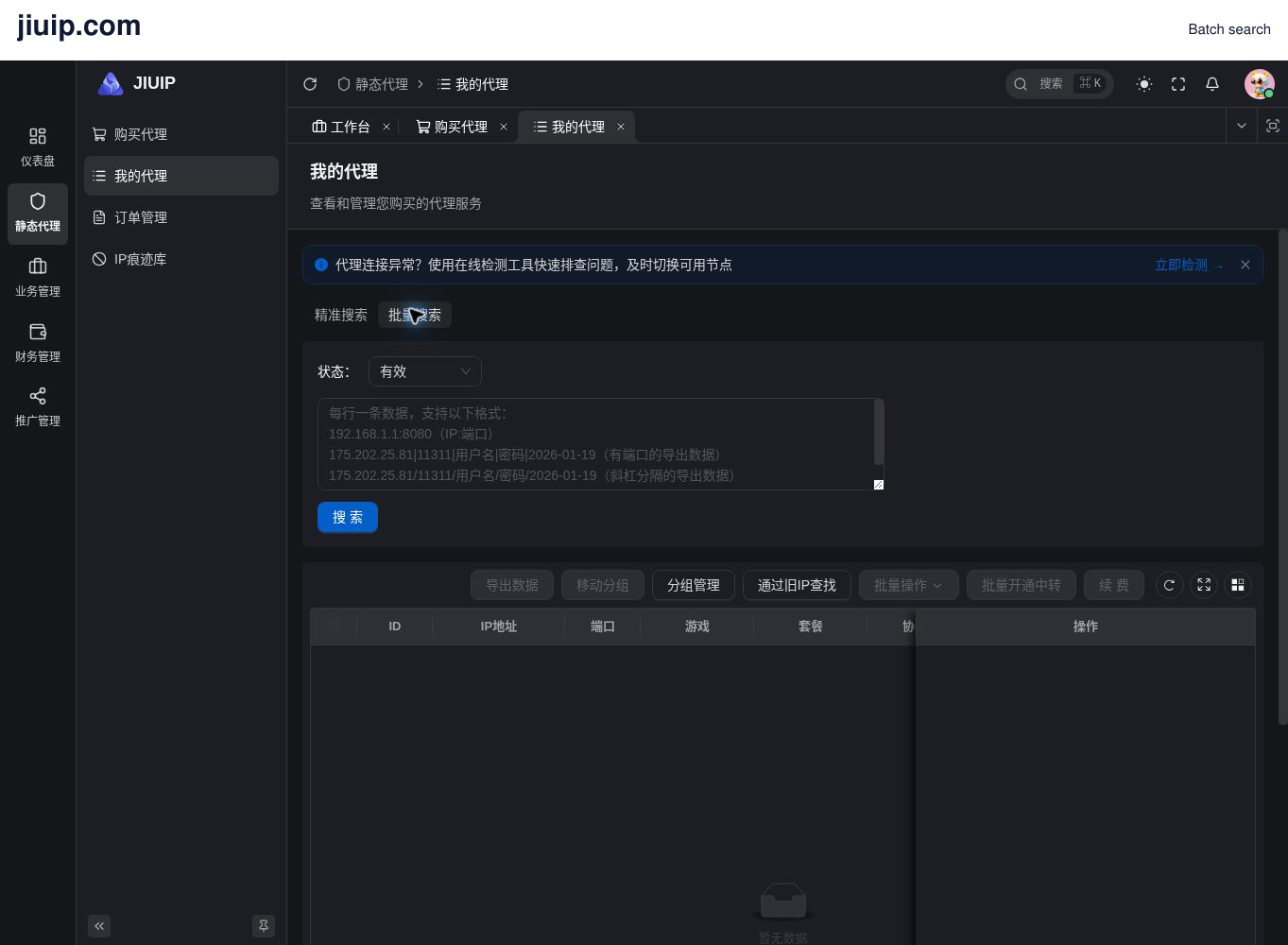Click the blue 搜索 button
This screenshot has height=945, width=1288.
click(x=348, y=517)
